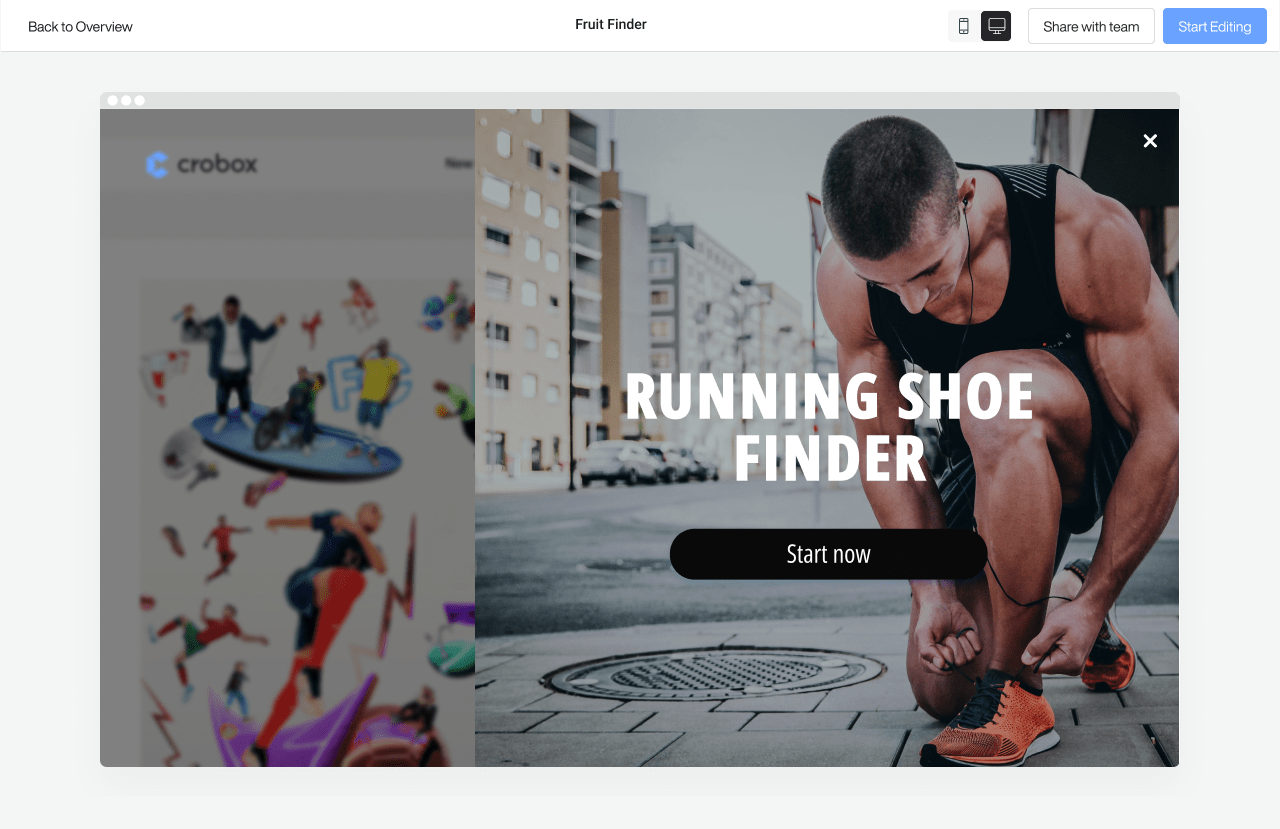1280x829 pixels.
Task: Toggle the device preview mode switcher
Action: (x=980, y=25)
